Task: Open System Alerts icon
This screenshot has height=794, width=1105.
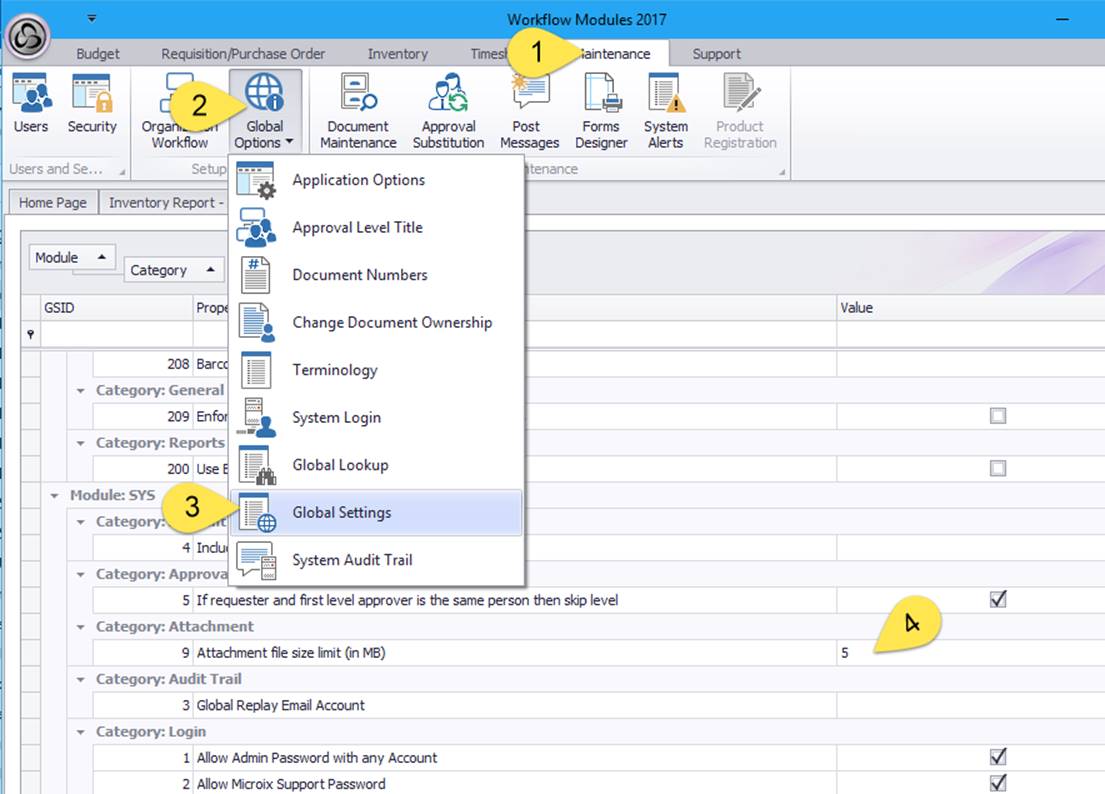Action: pyautogui.click(x=665, y=111)
